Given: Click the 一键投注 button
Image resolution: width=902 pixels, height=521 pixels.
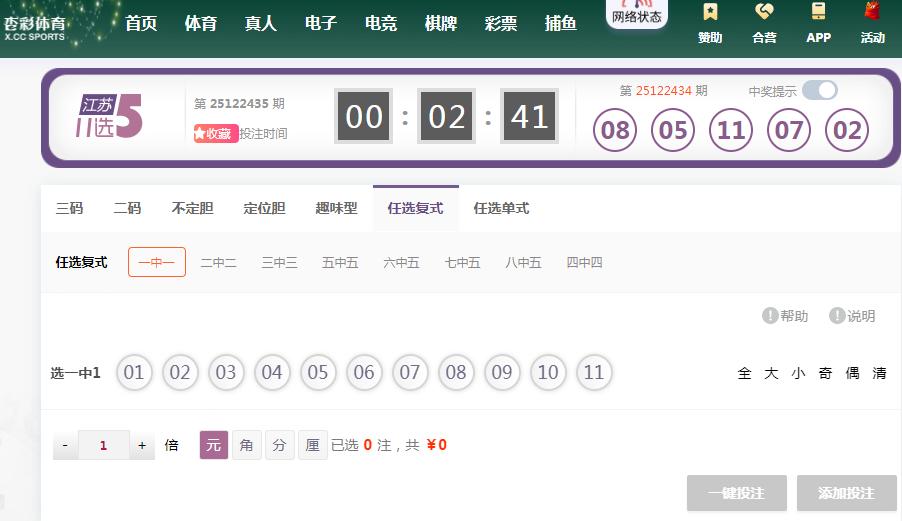Looking at the screenshot, I should (x=736, y=493).
